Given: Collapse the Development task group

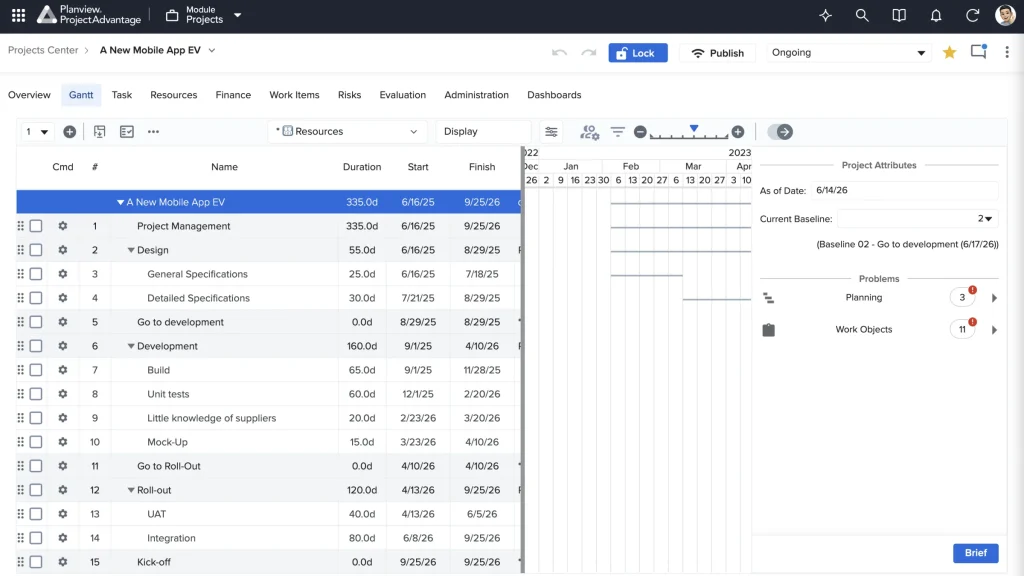Looking at the screenshot, I should pyautogui.click(x=131, y=346).
